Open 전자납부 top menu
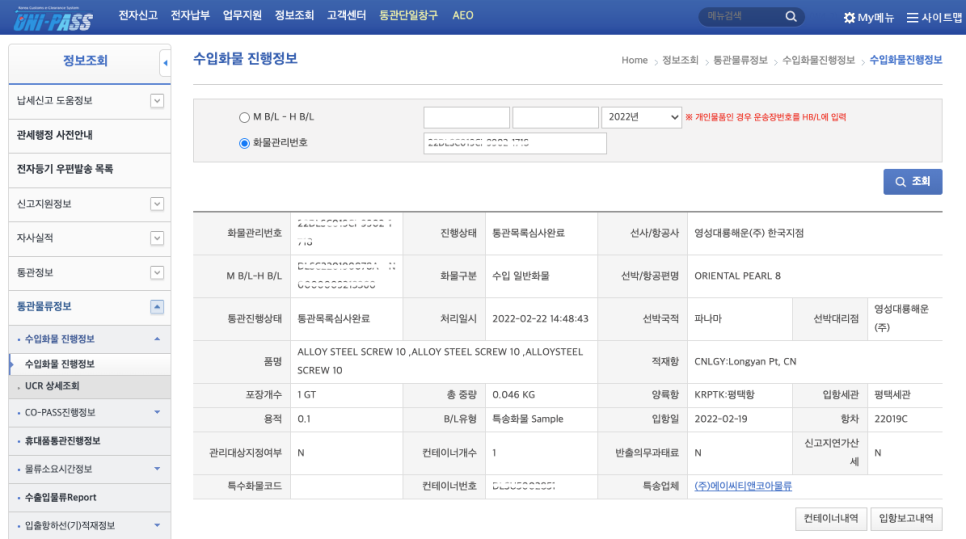Screen dimensions: 966x539 pos(190,15)
